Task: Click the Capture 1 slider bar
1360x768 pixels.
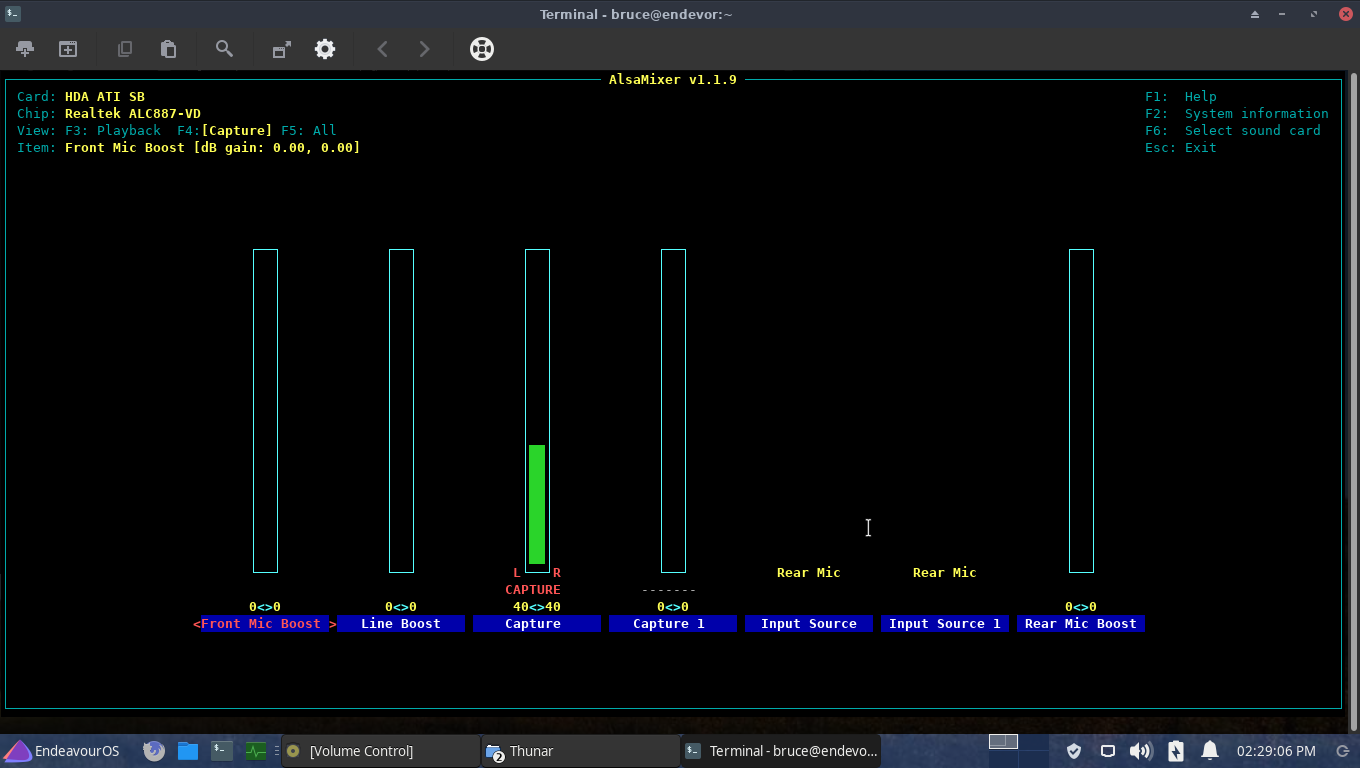Action: (x=673, y=411)
